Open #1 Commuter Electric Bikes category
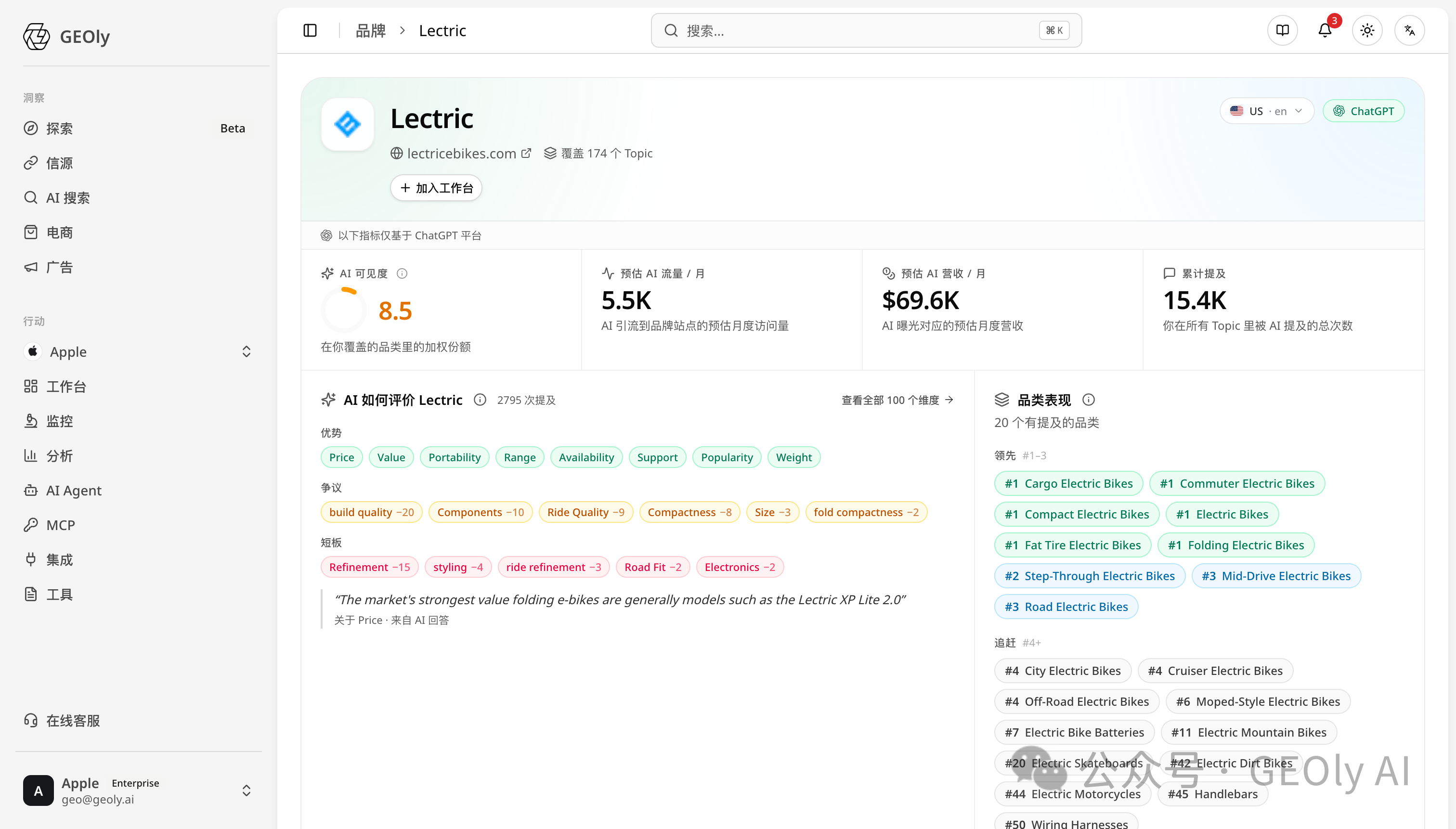 (1237, 483)
